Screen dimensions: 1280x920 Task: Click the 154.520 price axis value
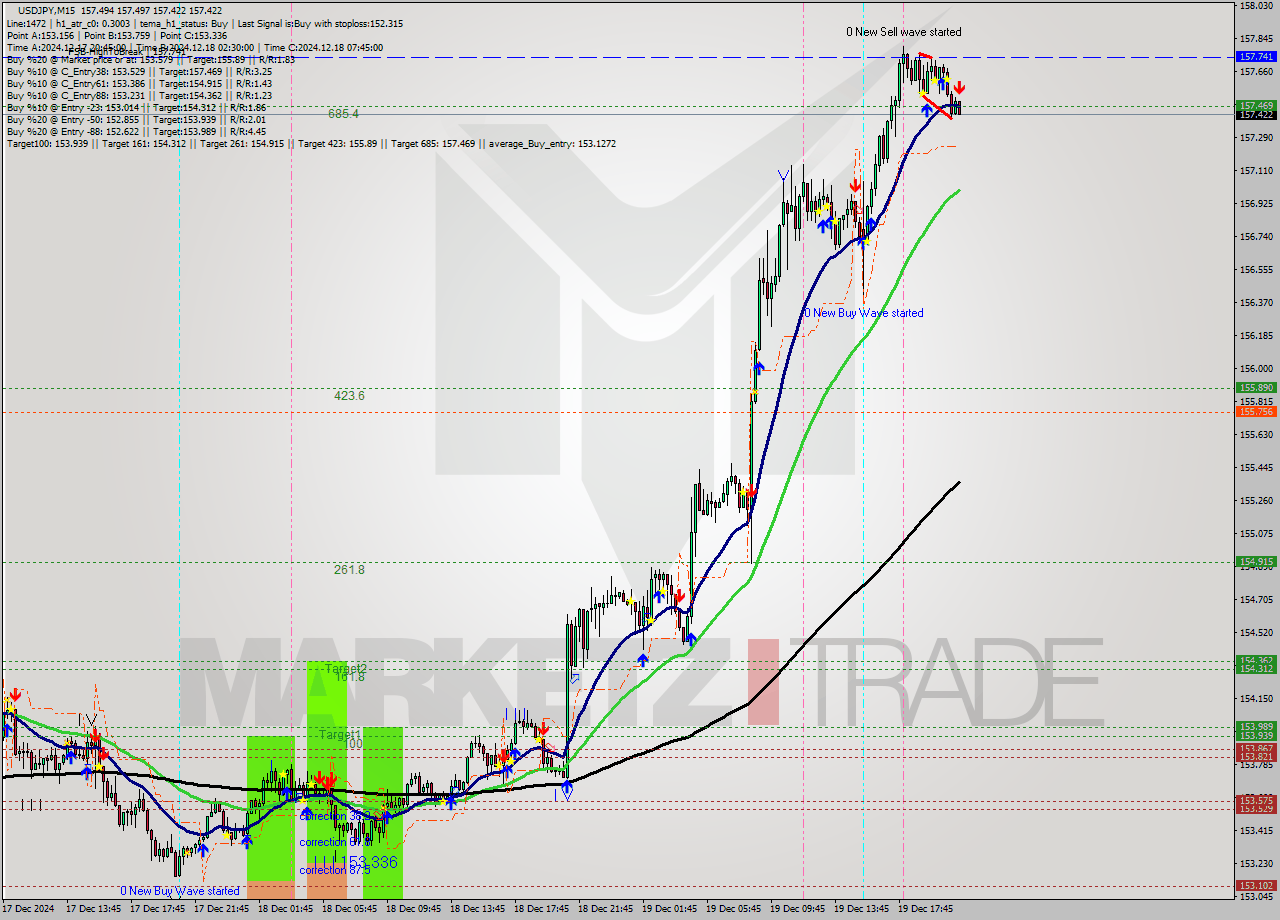1255,633
